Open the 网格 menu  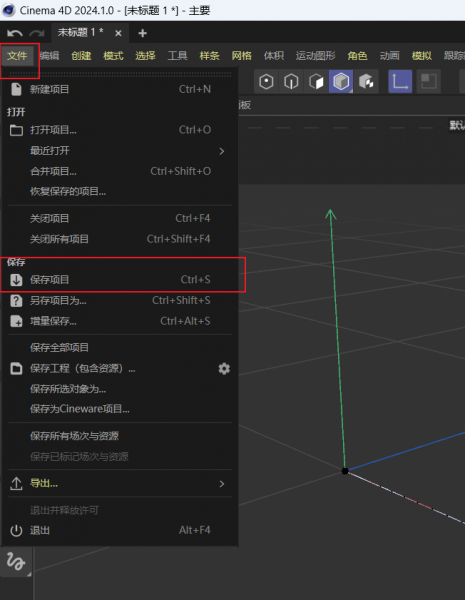[x=242, y=56]
